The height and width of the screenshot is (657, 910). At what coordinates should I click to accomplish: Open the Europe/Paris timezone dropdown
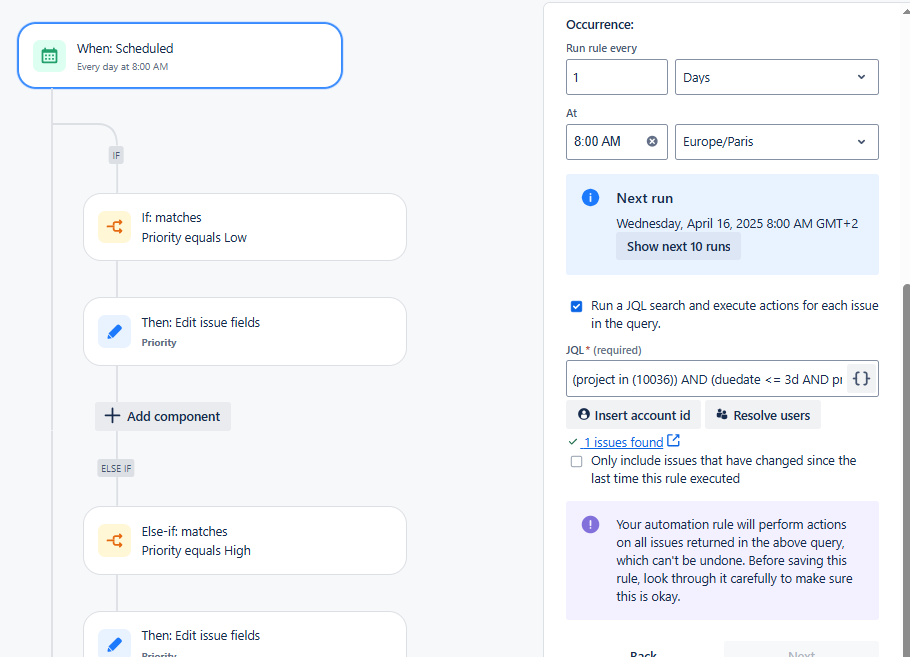click(x=777, y=142)
